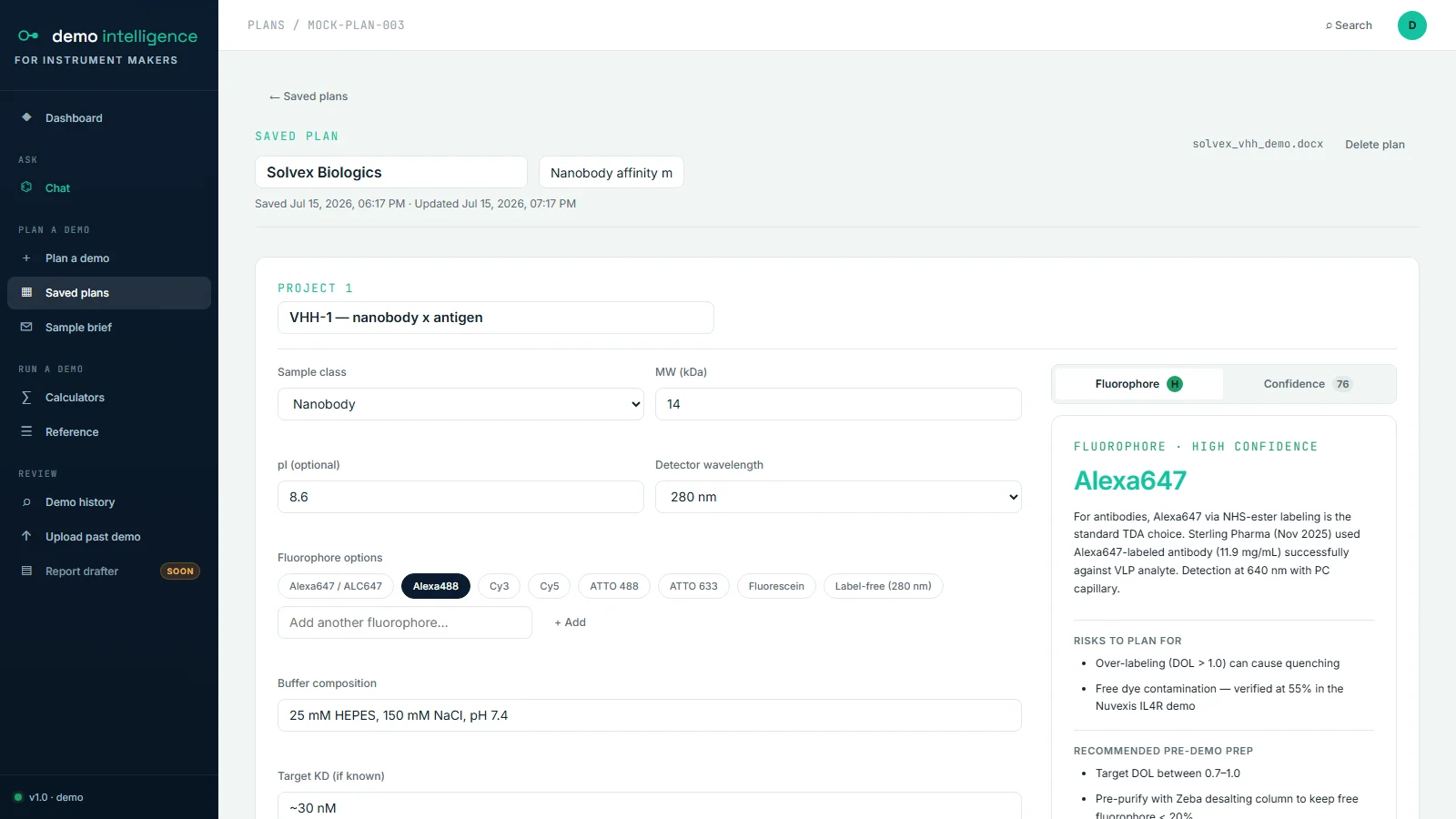This screenshot has height=819, width=1456.
Task: Open solvex_vhh_demo.docx file link
Action: (x=1258, y=144)
